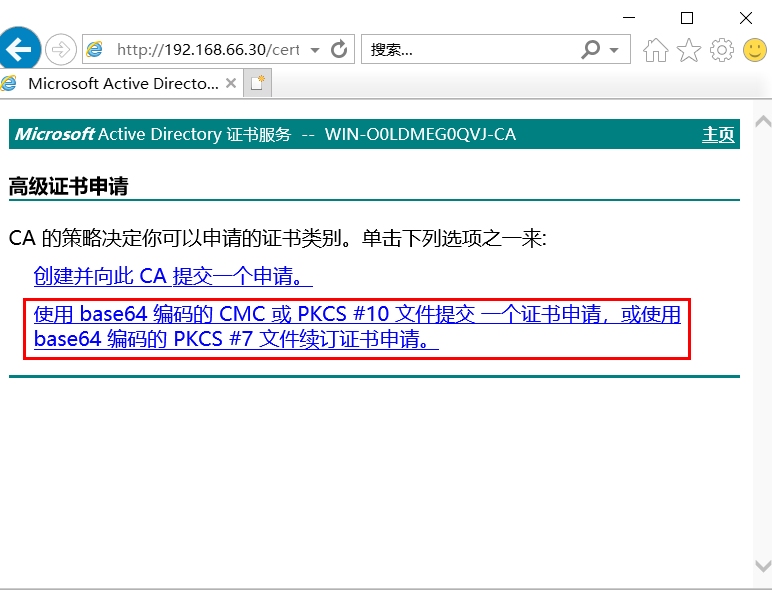
Task: Open the base64 编码的 CMC 或 PKCS #10 link
Action: coord(357,327)
